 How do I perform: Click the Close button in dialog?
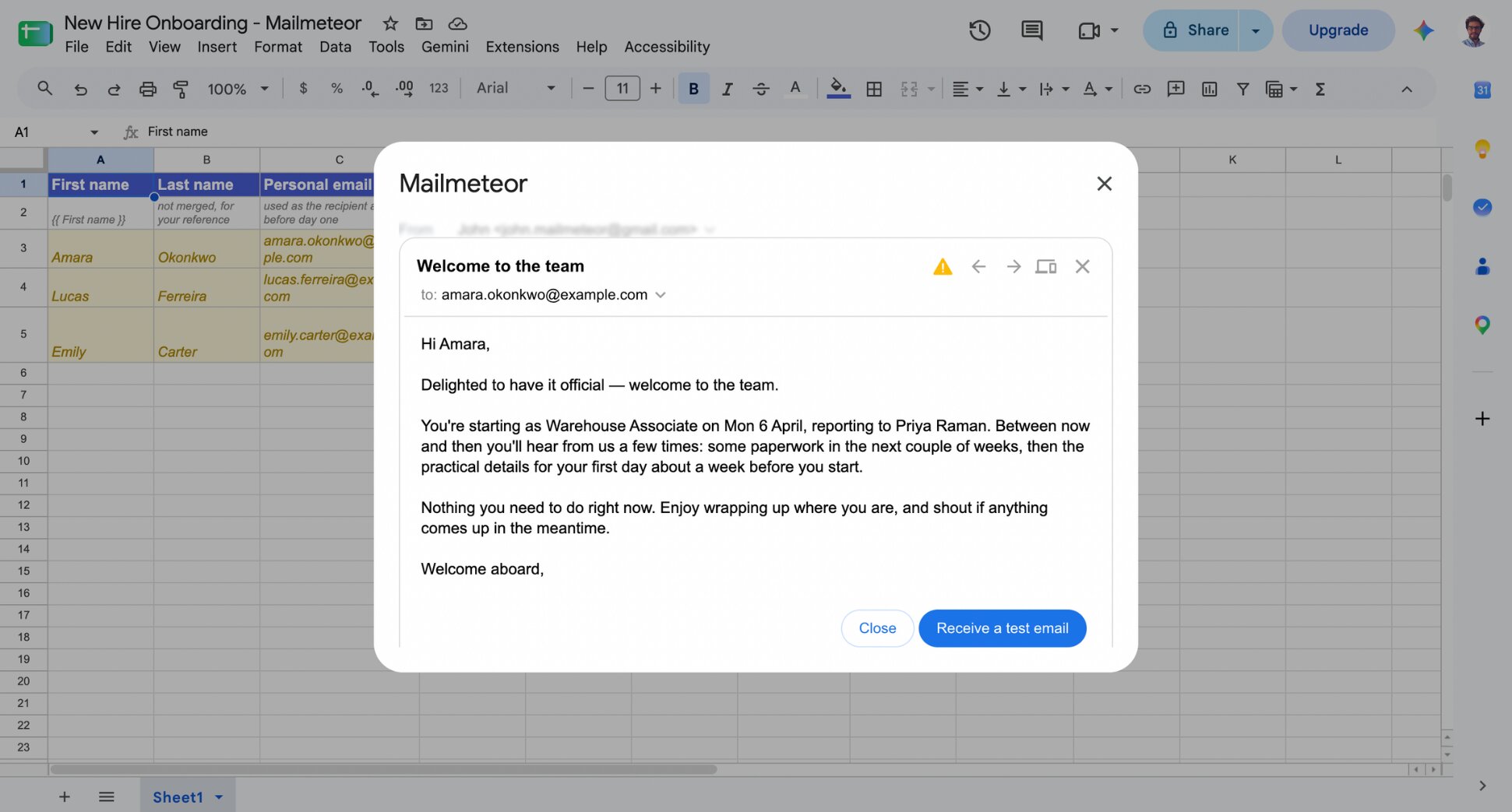[x=877, y=628]
